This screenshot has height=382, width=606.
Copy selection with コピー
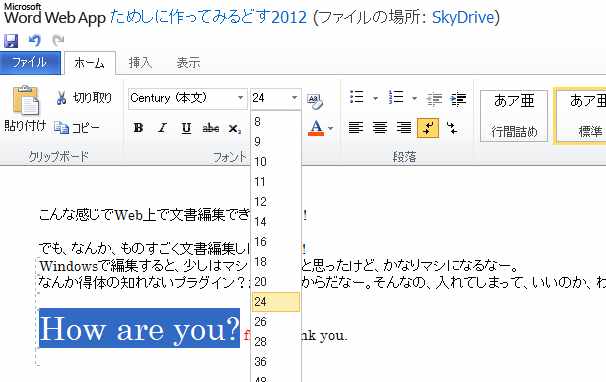click(x=77, y=127)
